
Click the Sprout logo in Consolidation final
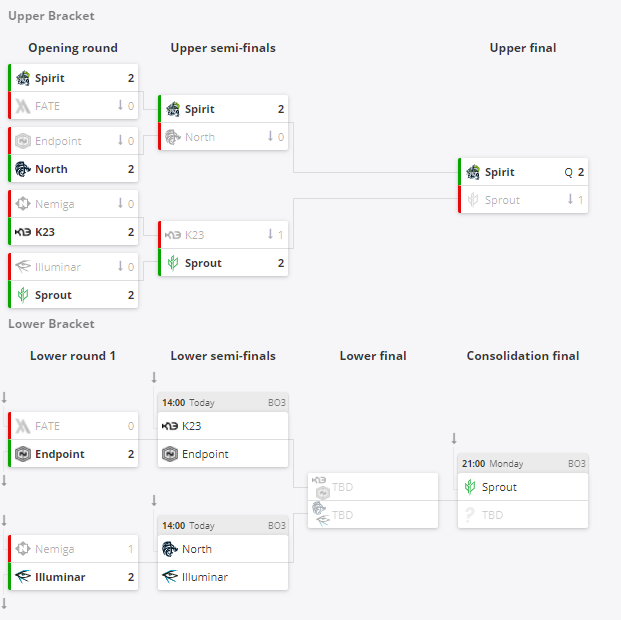tap(470, 487)
